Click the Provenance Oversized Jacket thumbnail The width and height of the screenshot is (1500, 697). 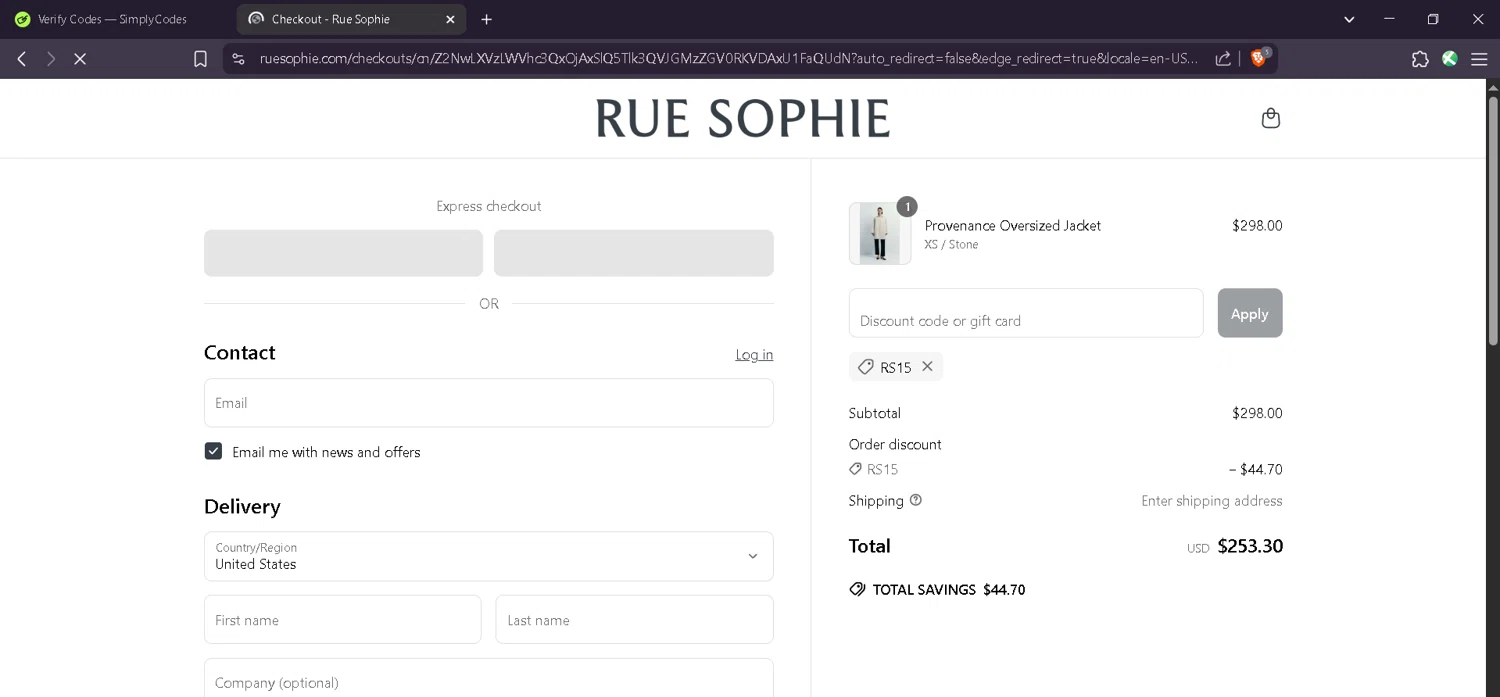click(880, 234)
